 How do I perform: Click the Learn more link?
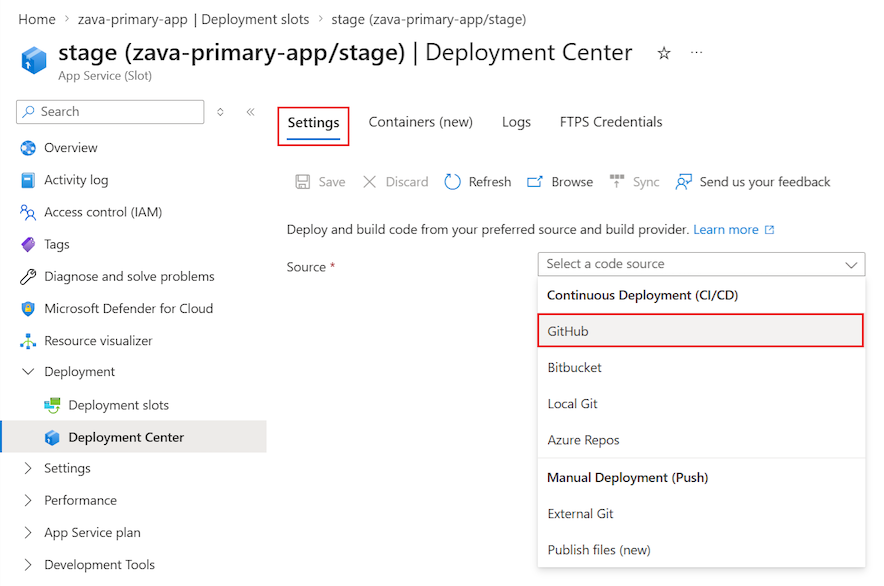point(727,229)
